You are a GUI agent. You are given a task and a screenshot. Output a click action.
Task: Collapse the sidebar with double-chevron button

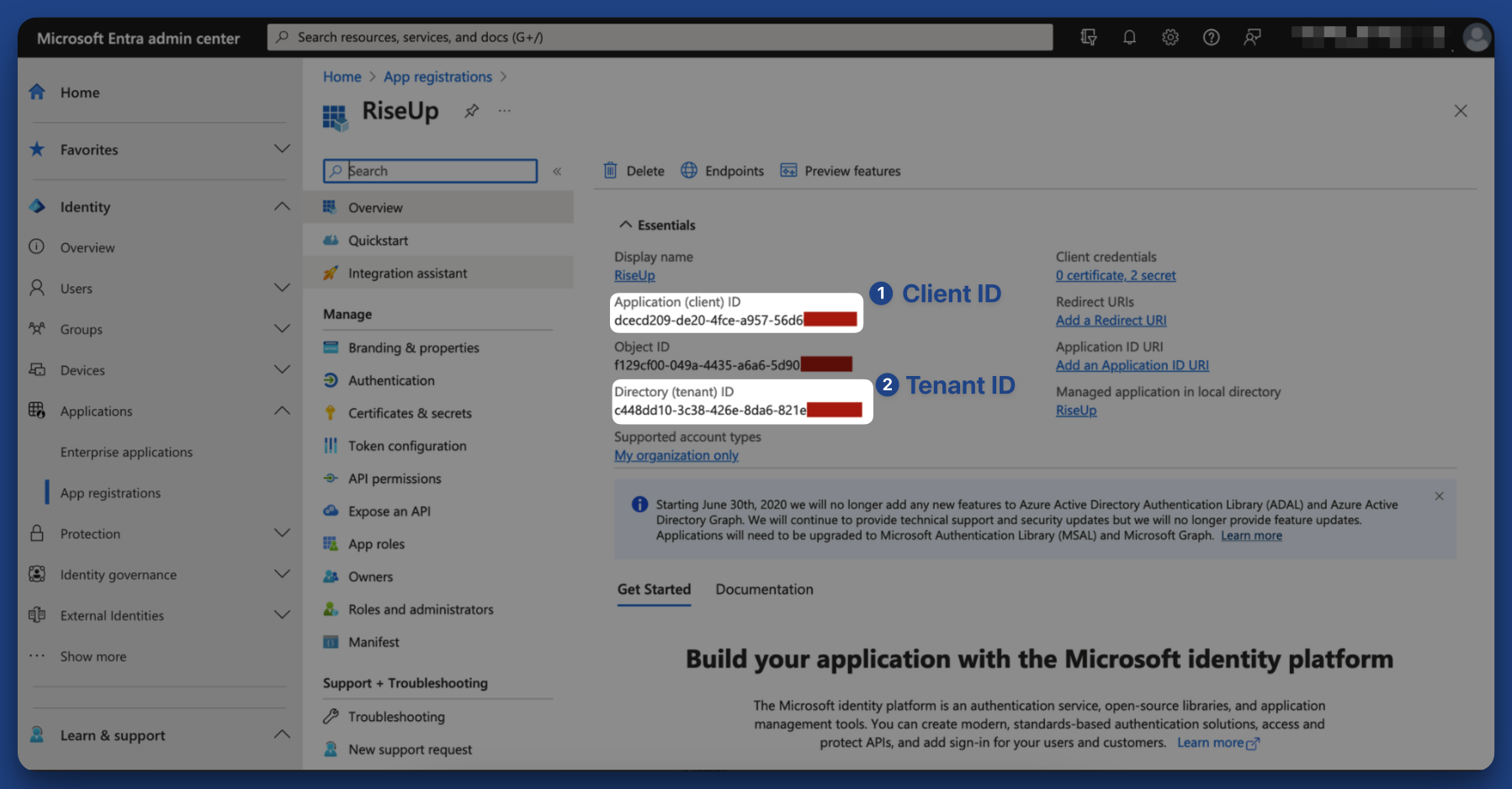point(557,171)
